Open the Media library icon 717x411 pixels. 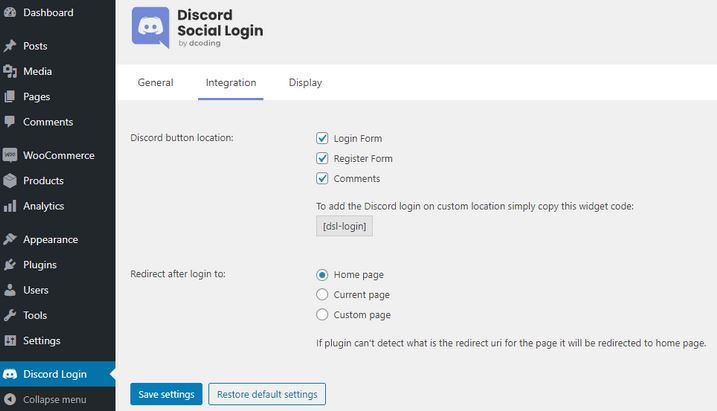click(x=10, y=71)
